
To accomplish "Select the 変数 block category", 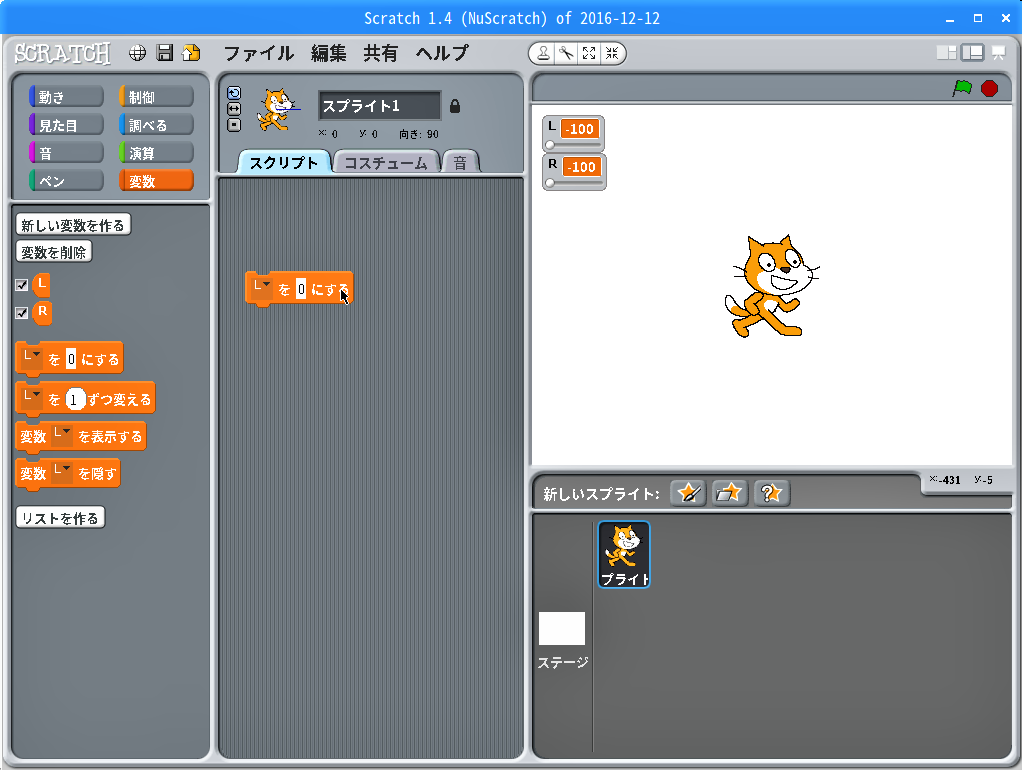I will [x=156, y=181].
